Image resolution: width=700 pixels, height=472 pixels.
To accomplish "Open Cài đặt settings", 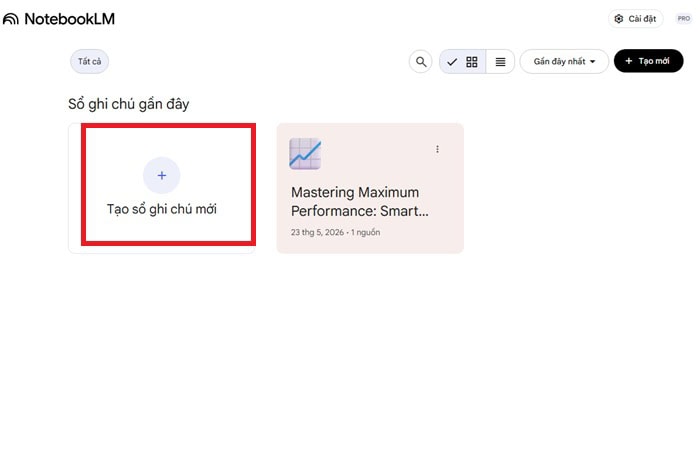I will coord(635,19).
